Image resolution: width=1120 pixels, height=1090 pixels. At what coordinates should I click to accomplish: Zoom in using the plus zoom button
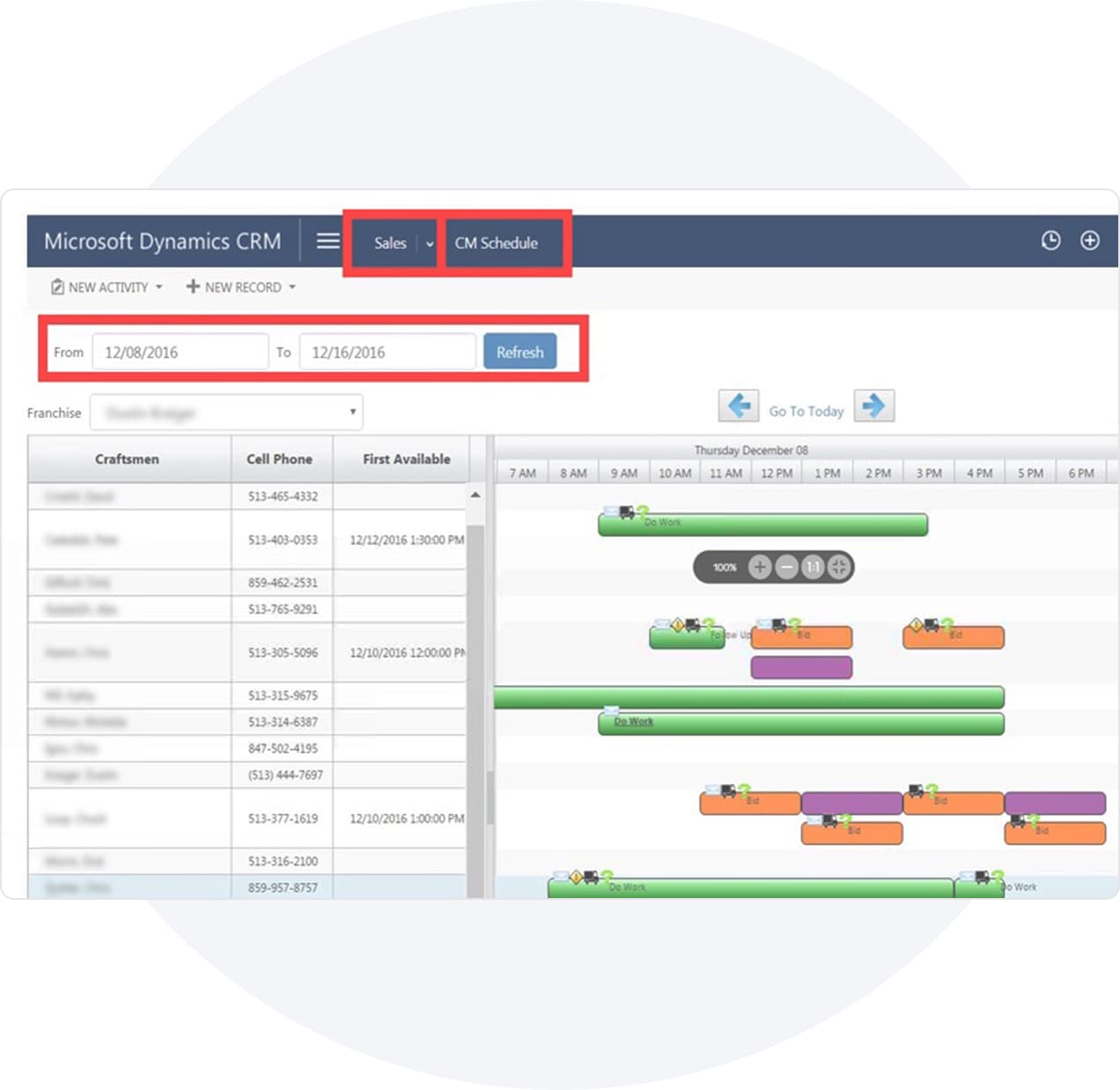759,567
